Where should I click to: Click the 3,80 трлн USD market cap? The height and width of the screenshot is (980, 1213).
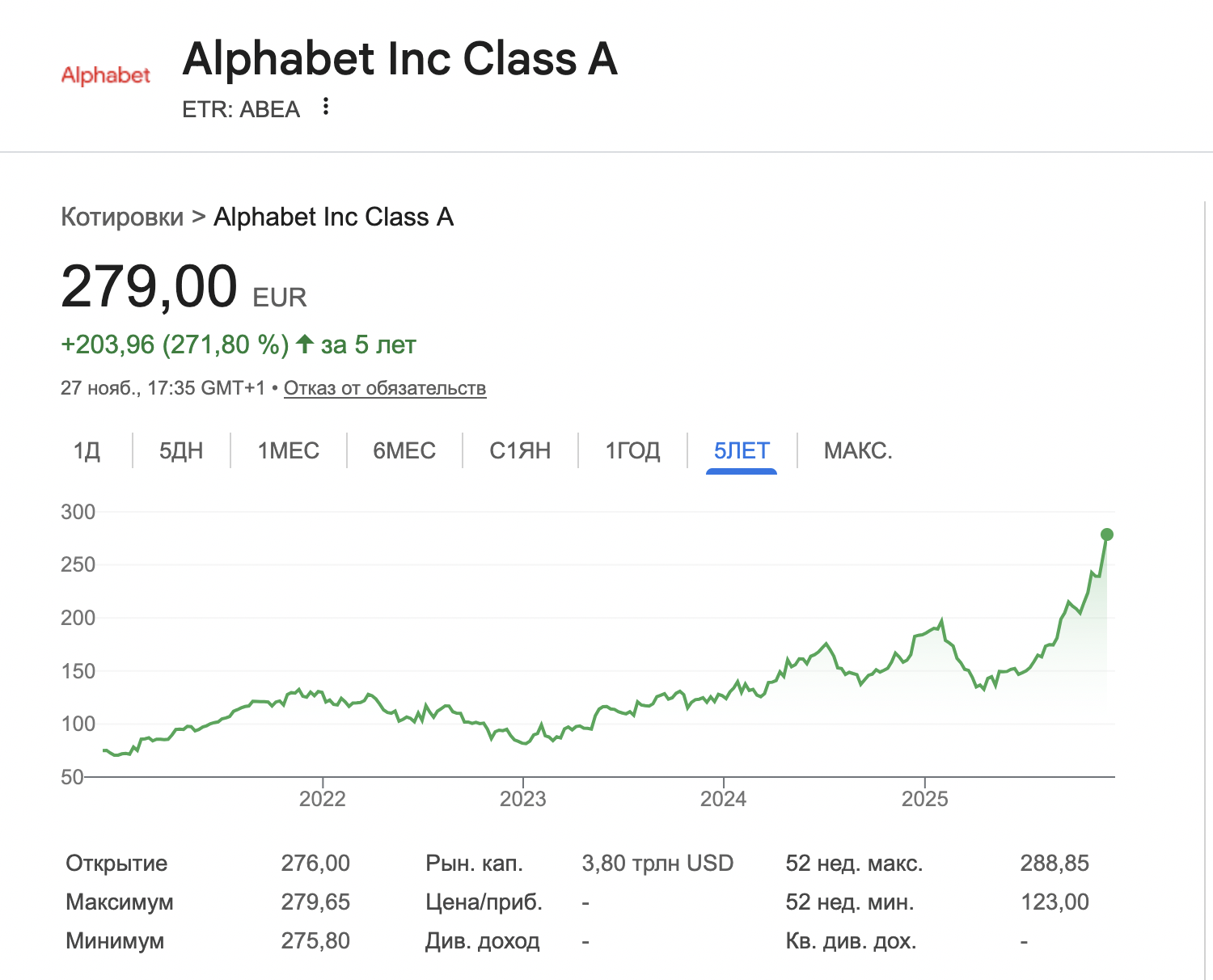point(657,863)
